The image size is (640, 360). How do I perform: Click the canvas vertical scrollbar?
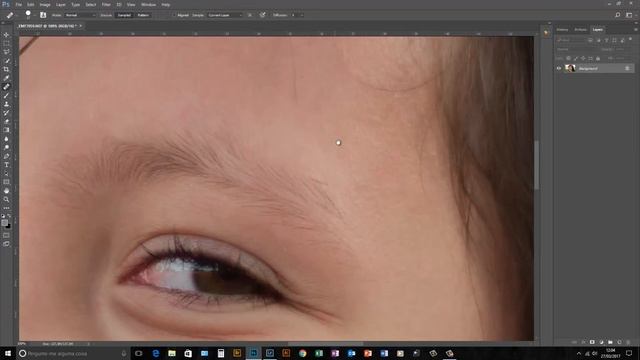537,165
